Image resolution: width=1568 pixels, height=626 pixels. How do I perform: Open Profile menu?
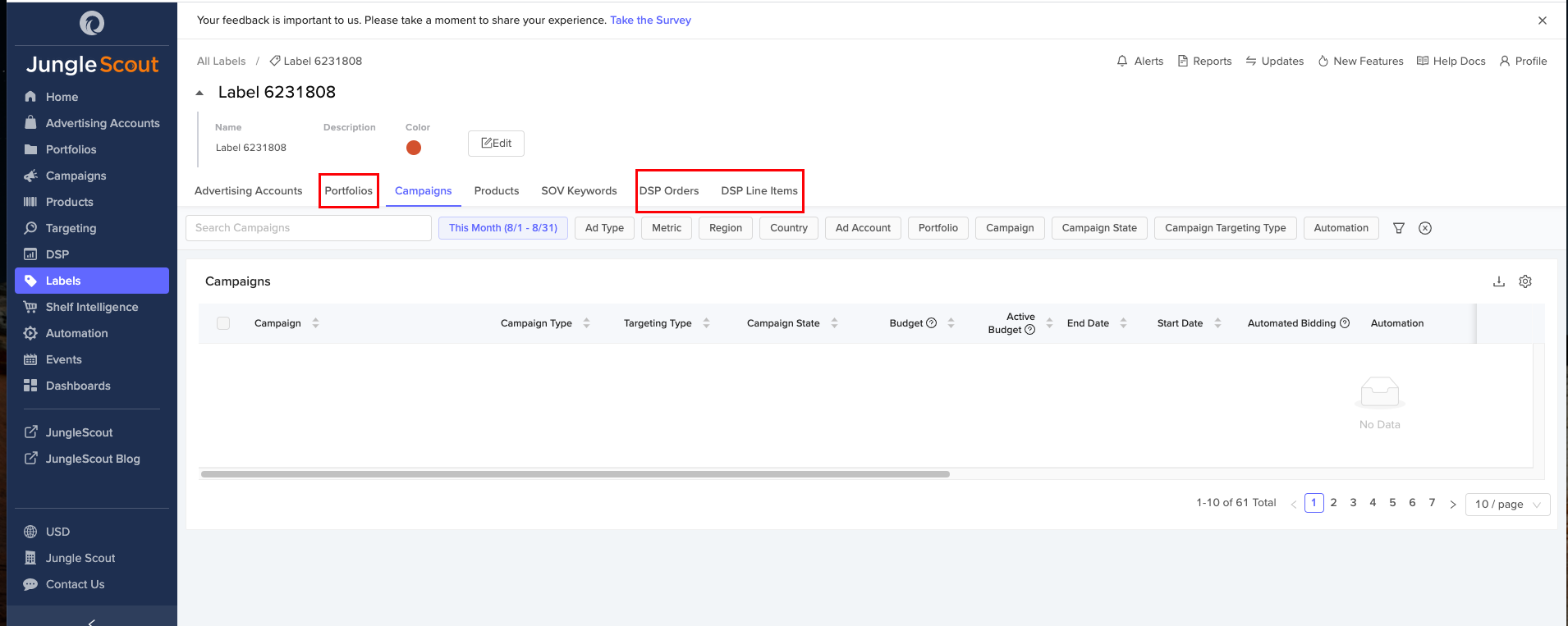tap(1523, 61)
